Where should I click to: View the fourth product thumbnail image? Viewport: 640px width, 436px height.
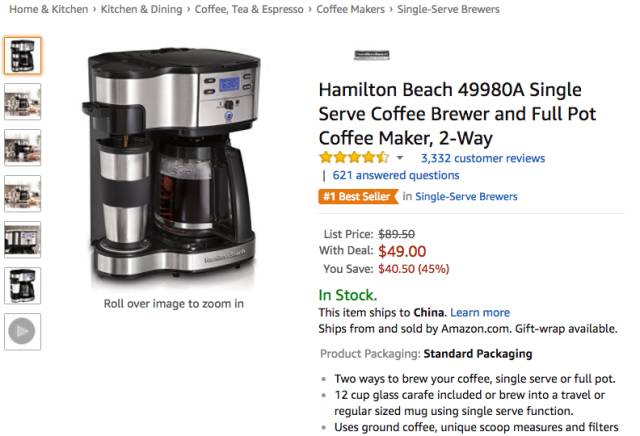(x=22, y=194)
